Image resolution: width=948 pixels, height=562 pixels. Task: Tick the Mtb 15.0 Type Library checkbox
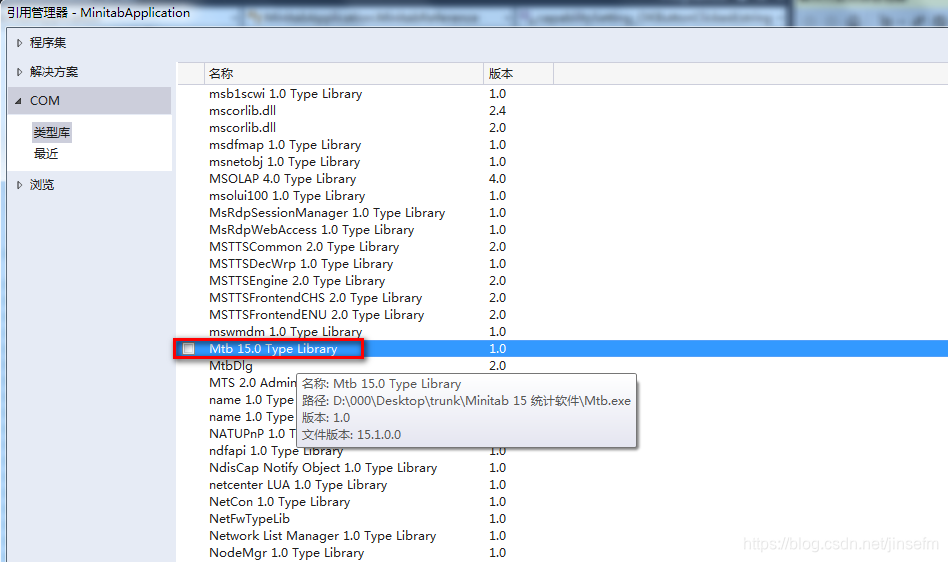[x=189, y=349]
